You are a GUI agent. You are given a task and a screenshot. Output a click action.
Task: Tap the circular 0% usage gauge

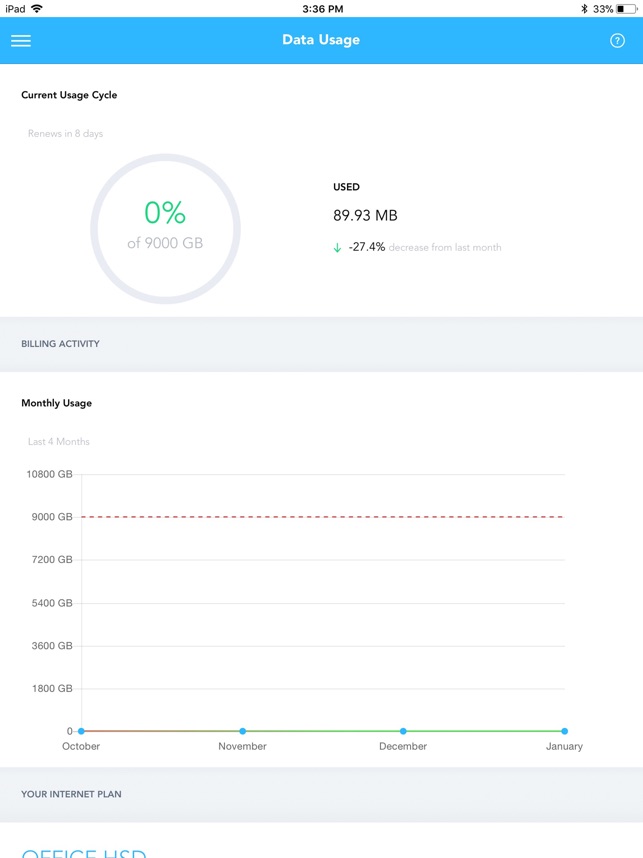pyautogui.click(x=165, y=228)
